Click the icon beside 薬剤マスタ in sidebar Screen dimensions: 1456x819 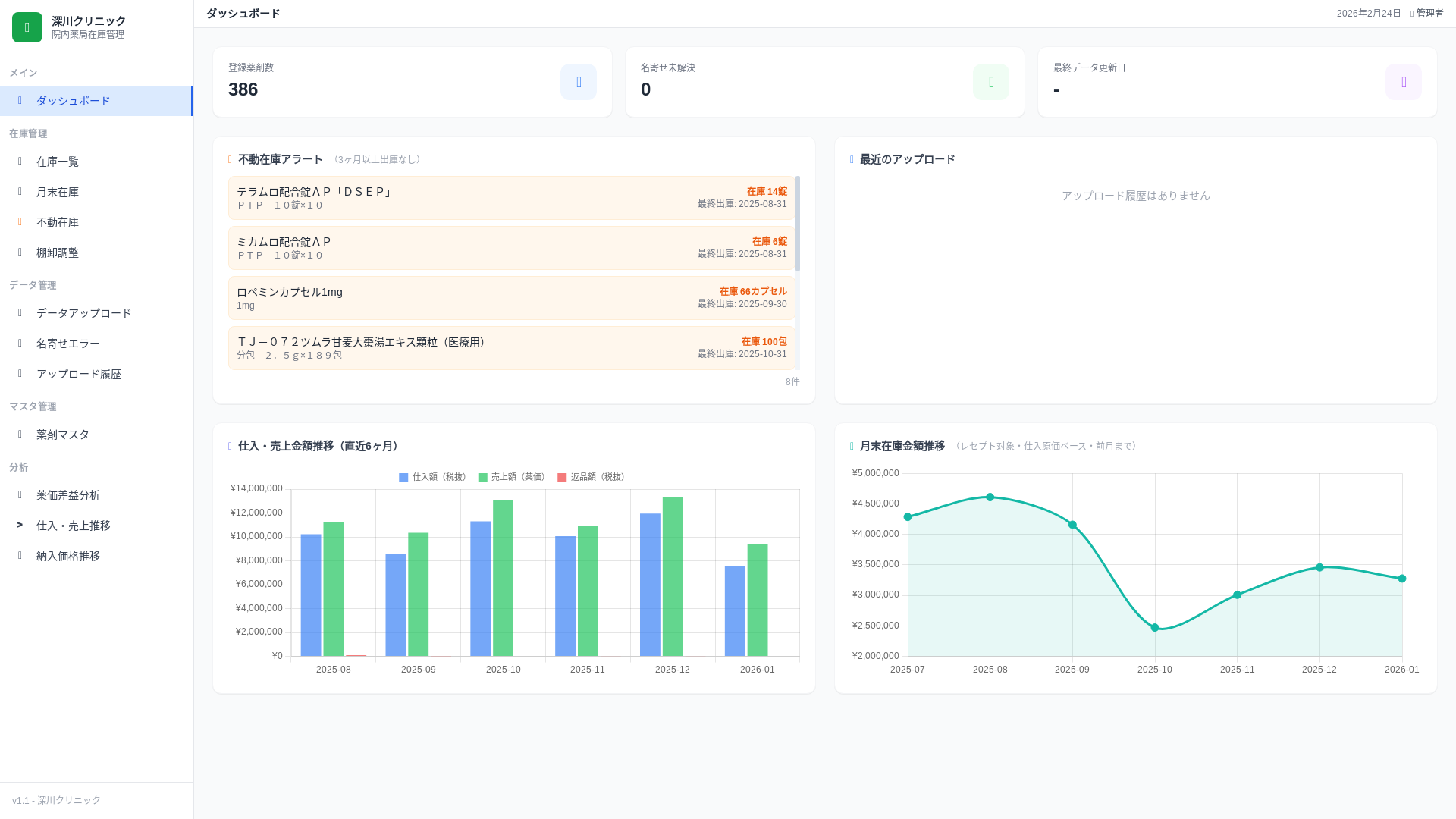(20, 435)
